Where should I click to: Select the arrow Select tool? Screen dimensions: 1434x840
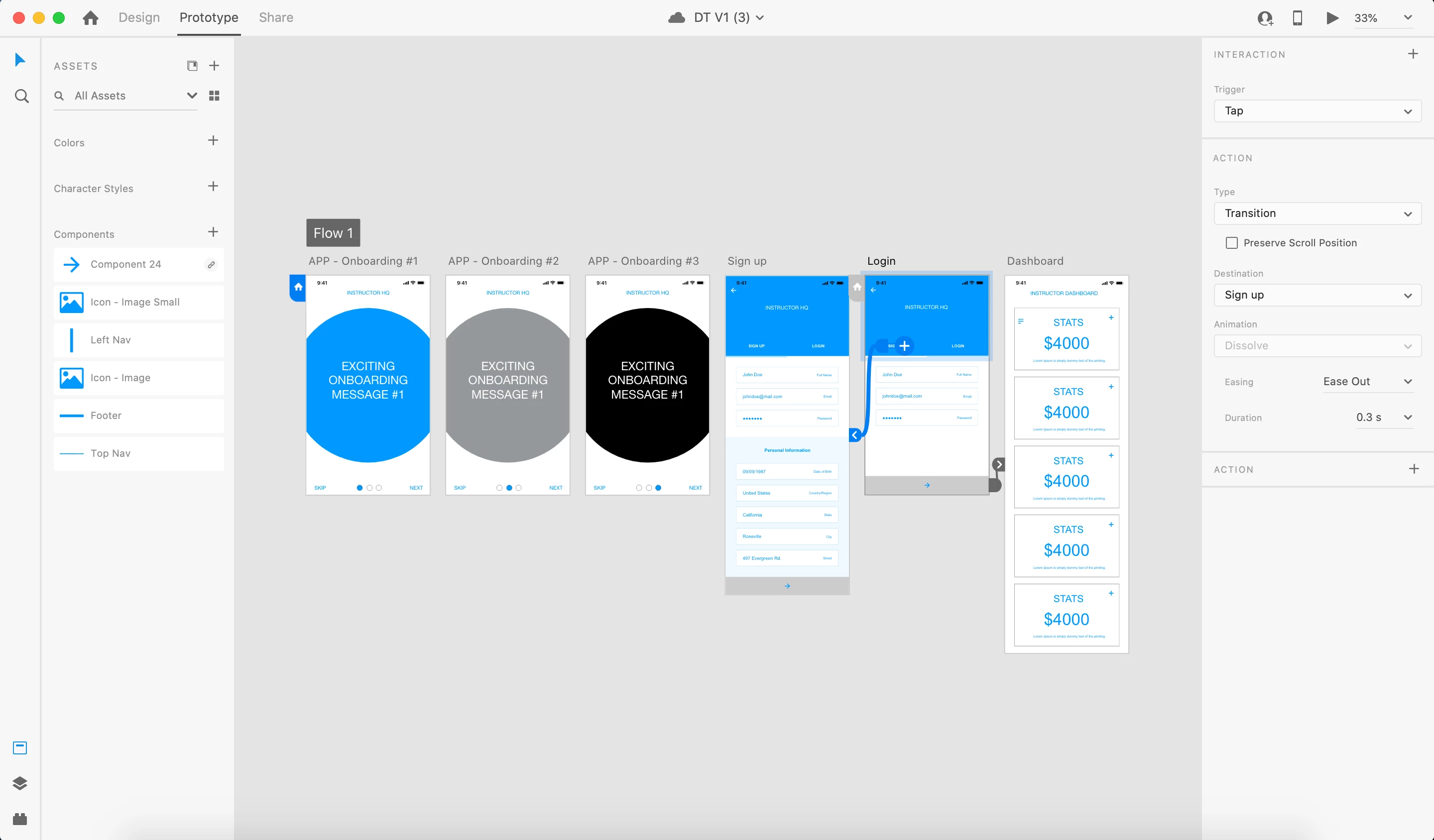coord(20,60)
